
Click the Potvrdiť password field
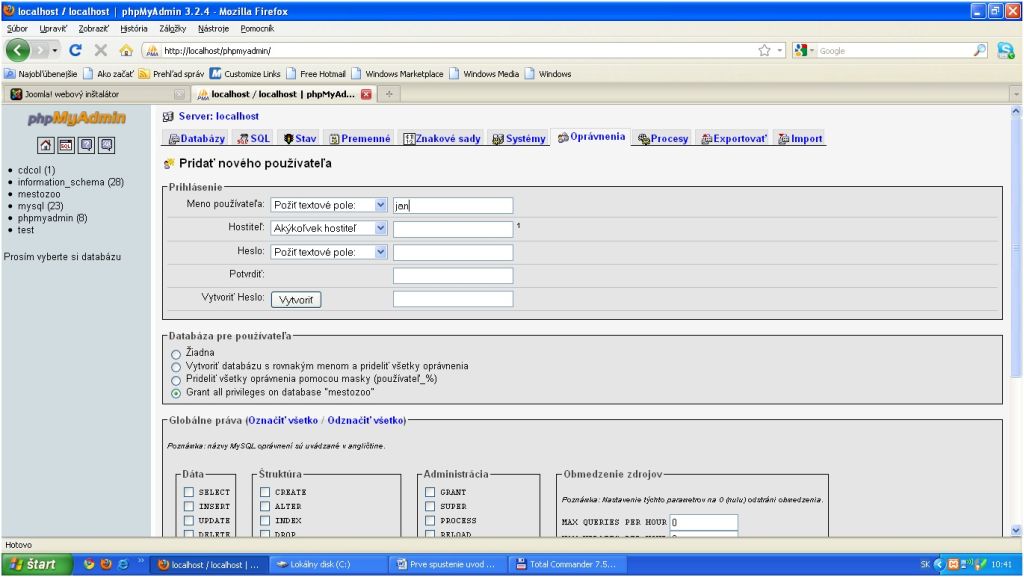pos(453,275)
